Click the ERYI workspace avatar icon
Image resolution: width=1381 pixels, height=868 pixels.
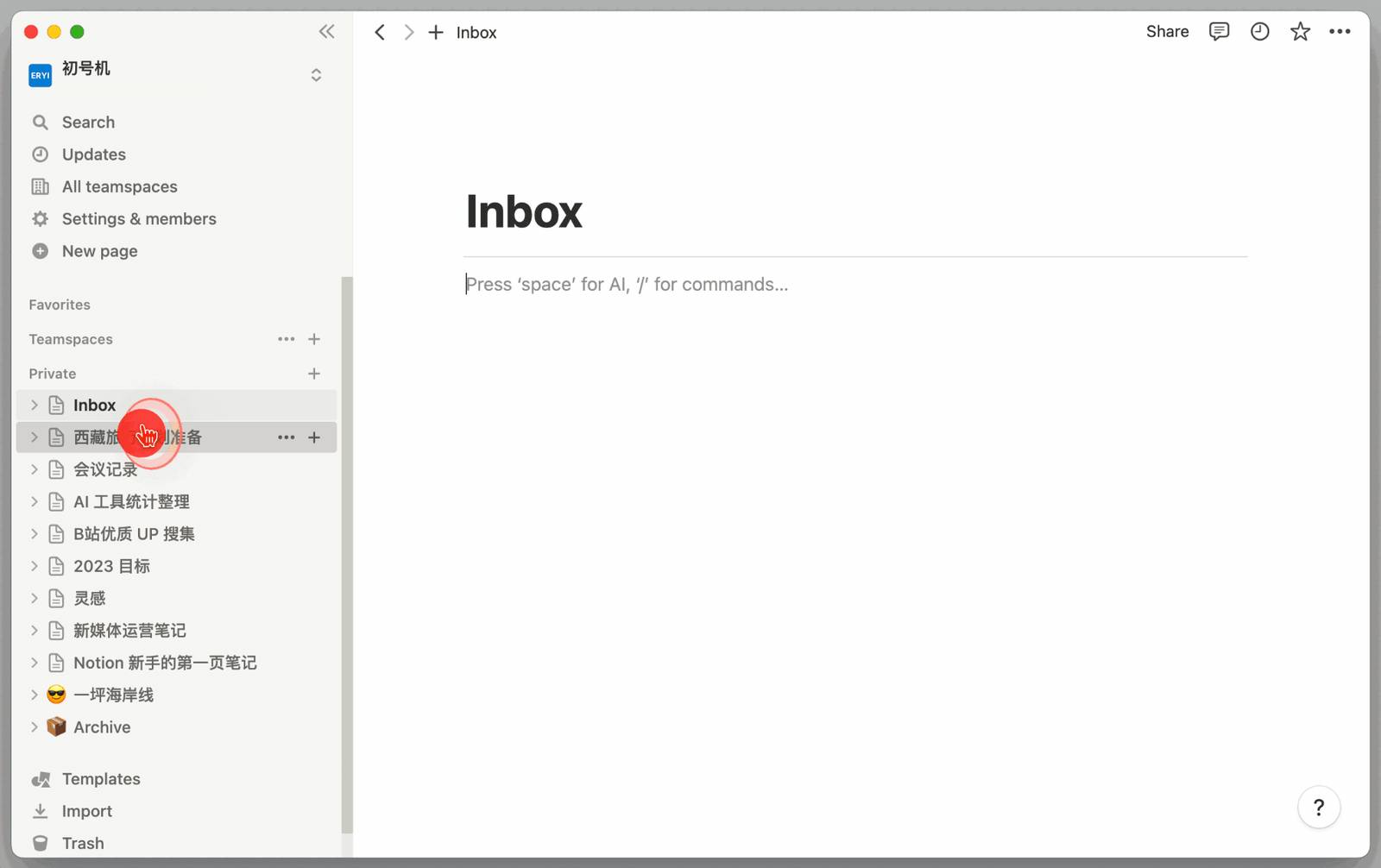click(x=40, y=75)
